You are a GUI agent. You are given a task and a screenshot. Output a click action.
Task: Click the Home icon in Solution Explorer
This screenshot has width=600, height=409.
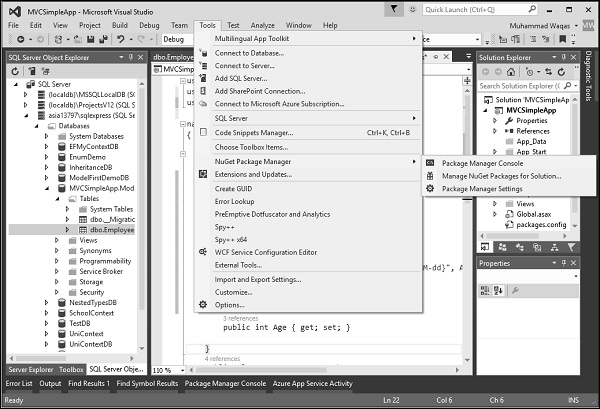click(x=511, y=72)
